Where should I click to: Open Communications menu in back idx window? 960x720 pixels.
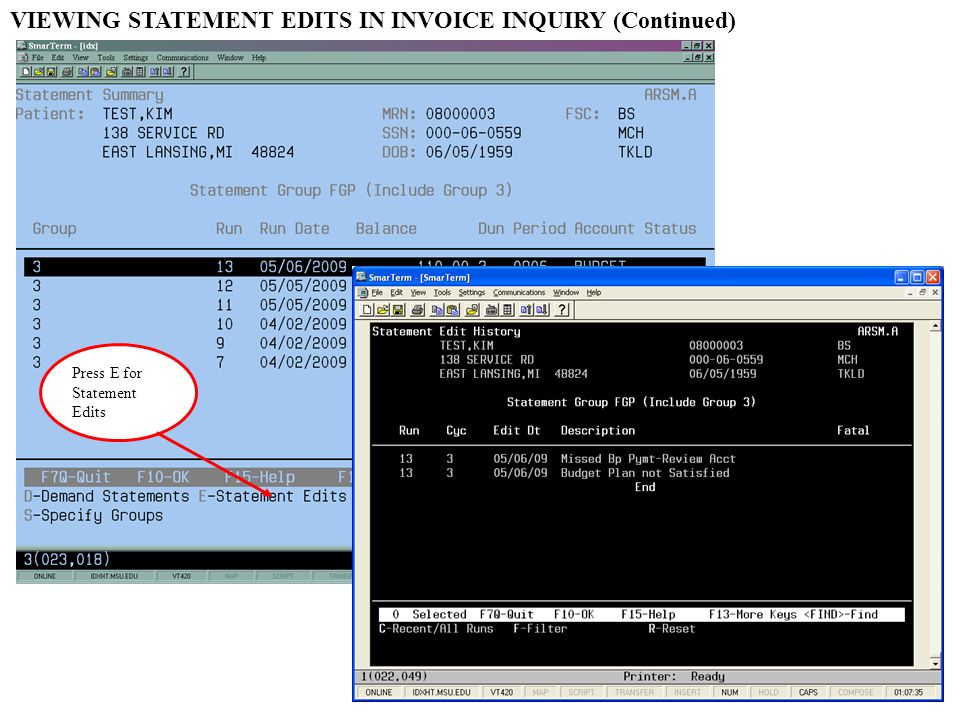click(182, 58)
